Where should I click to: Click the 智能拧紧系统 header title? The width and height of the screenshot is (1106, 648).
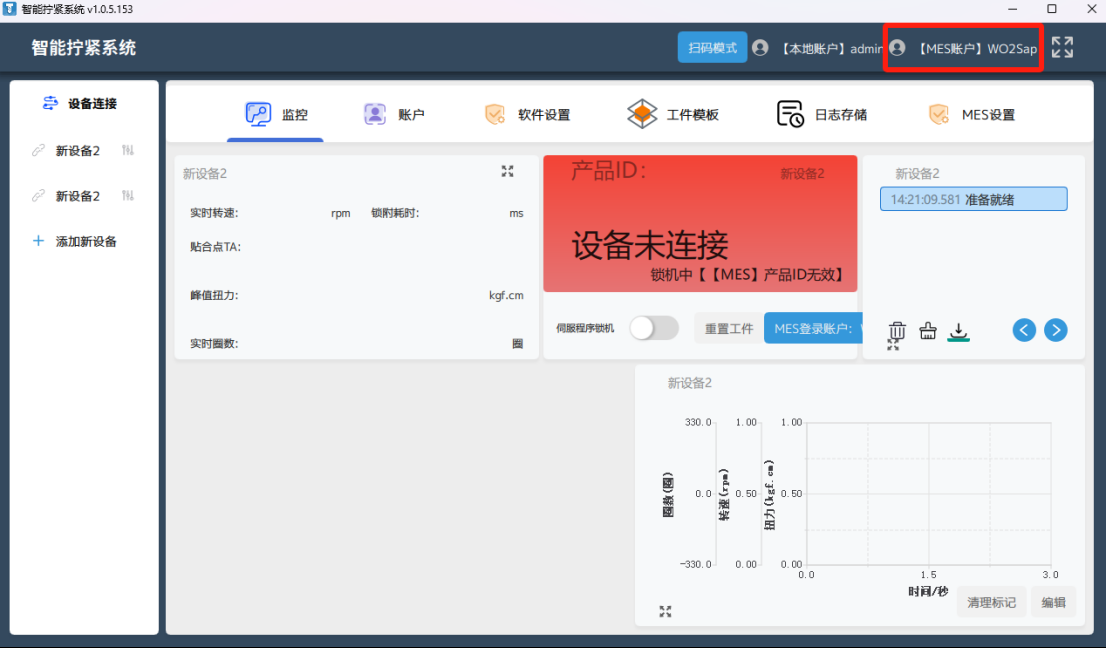pyautogui.click(x=83, y=47)
